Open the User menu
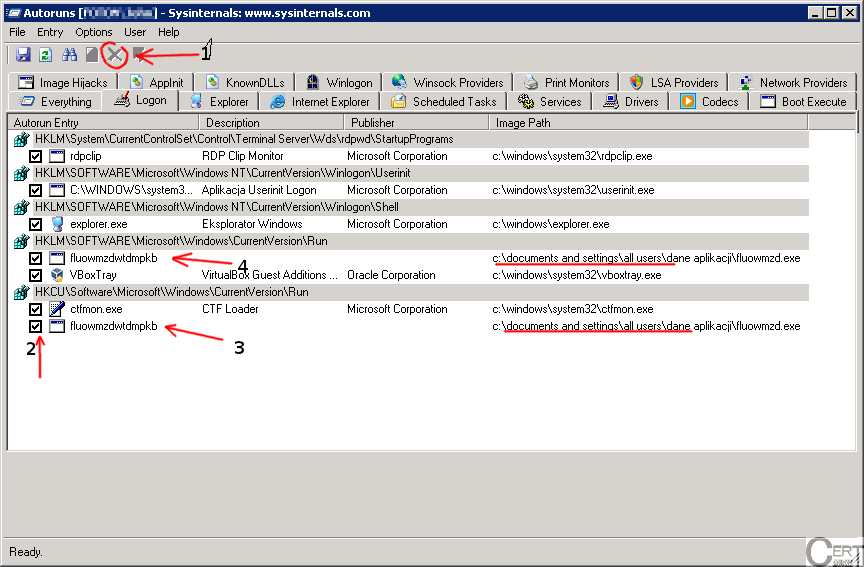The height and width of the screenshot is (567, 864). [x=134, y=32]
